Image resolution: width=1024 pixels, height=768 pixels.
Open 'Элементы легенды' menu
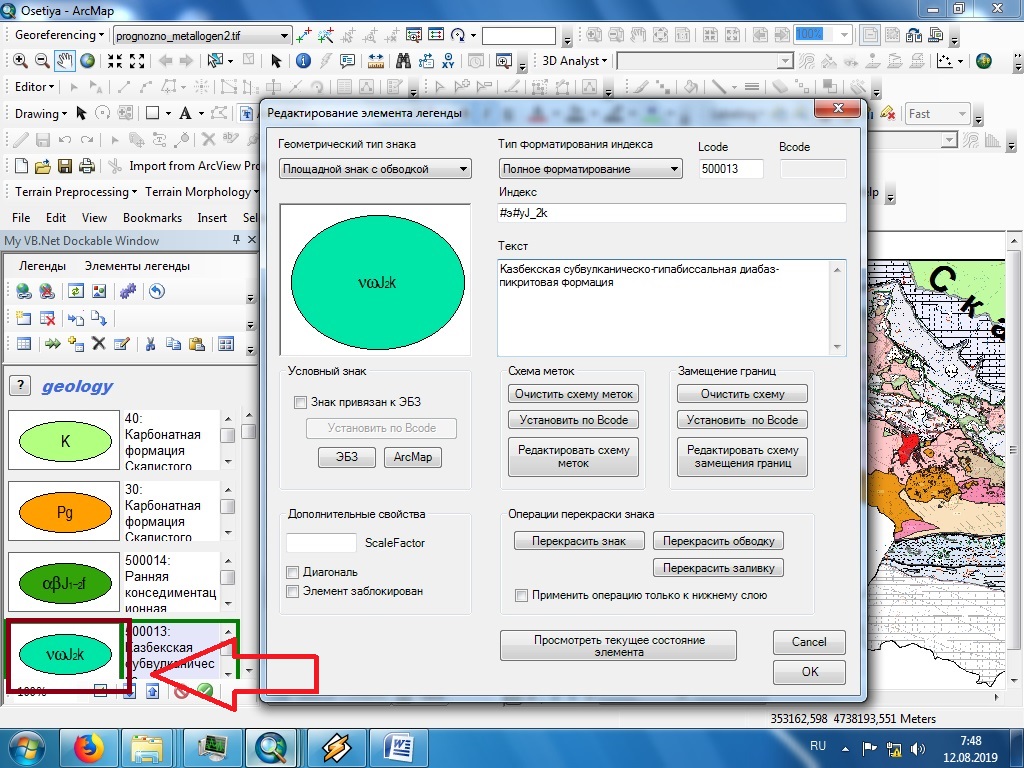[137, 266]
